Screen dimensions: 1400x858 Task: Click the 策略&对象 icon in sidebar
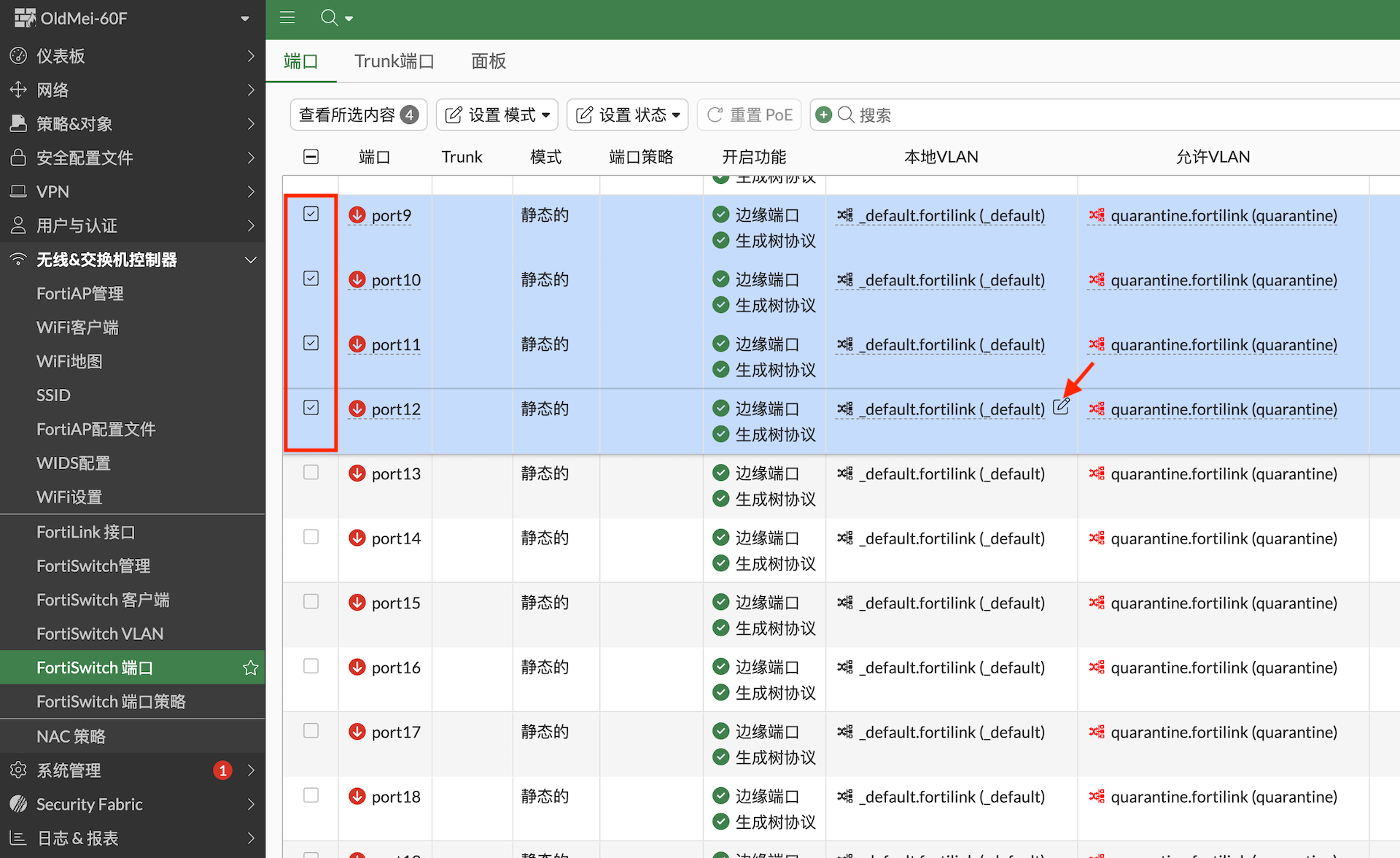pos(18,124)
